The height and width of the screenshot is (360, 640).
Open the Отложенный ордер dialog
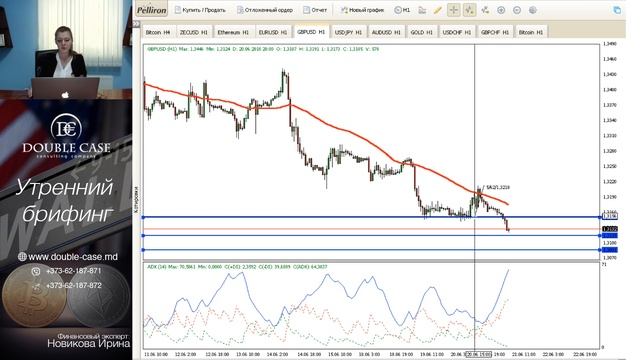pyautogui.click(x=265, y=10)
